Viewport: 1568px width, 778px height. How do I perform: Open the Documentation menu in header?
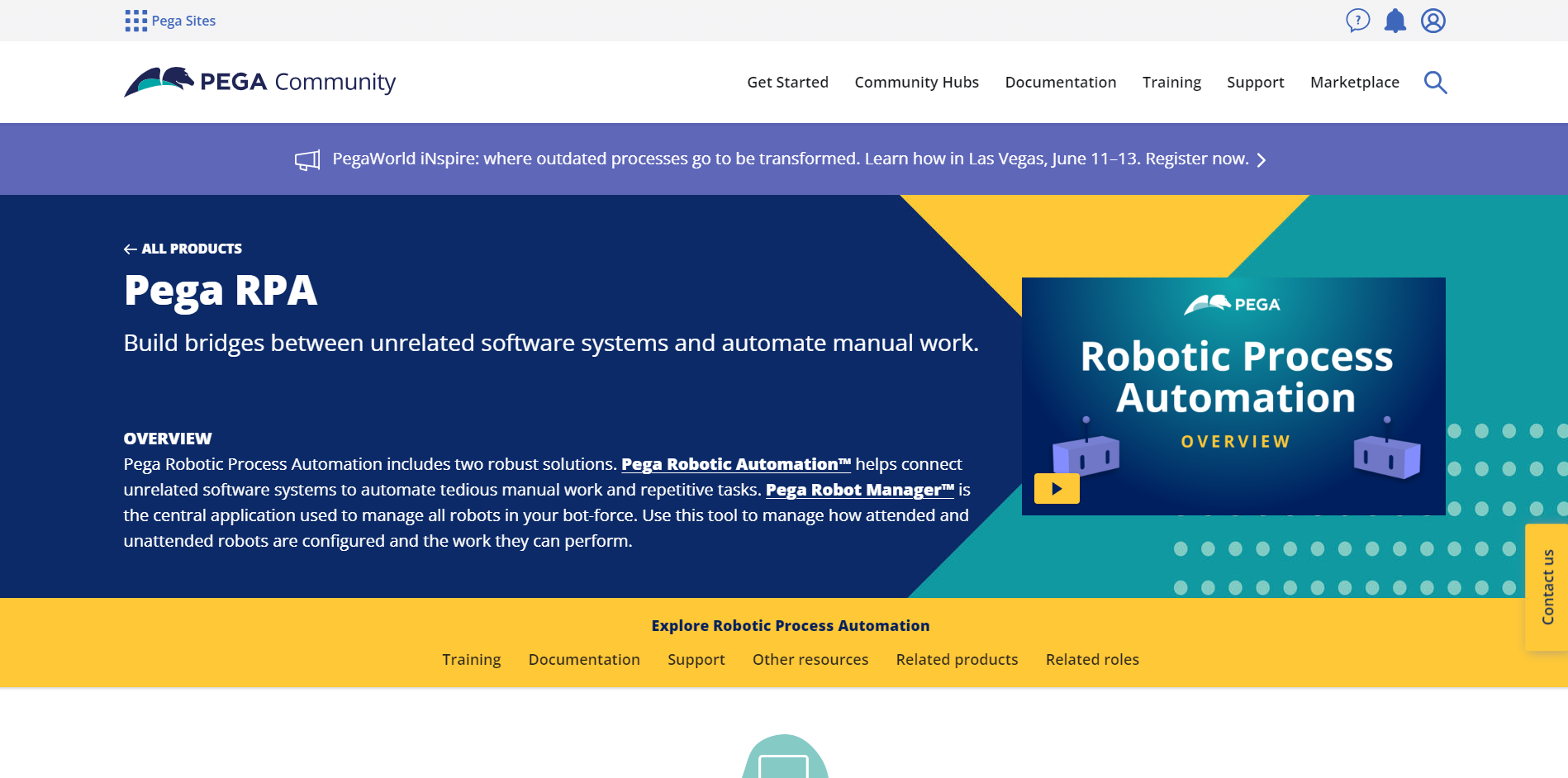[x=1061, y=83]
